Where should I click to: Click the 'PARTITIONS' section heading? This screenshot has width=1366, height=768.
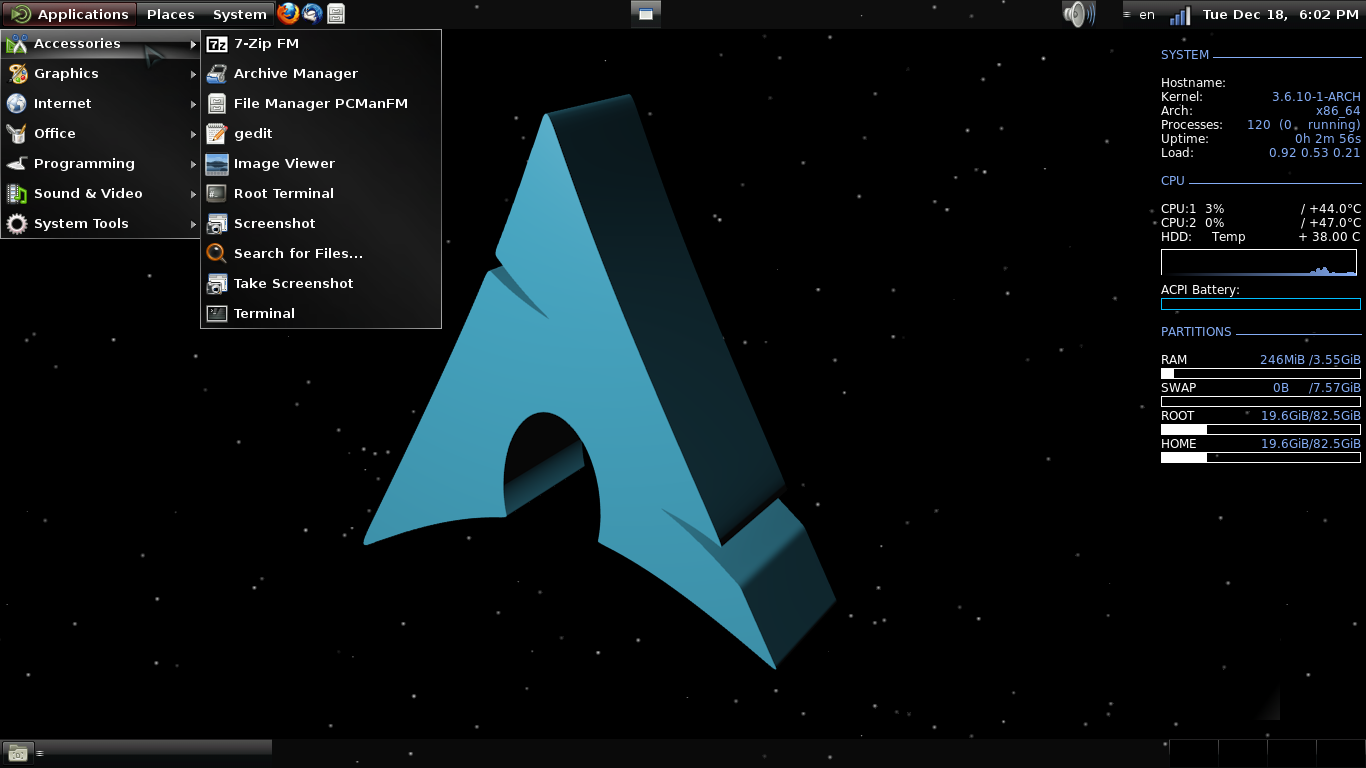pyautogui.click(x=1196, y=332)
